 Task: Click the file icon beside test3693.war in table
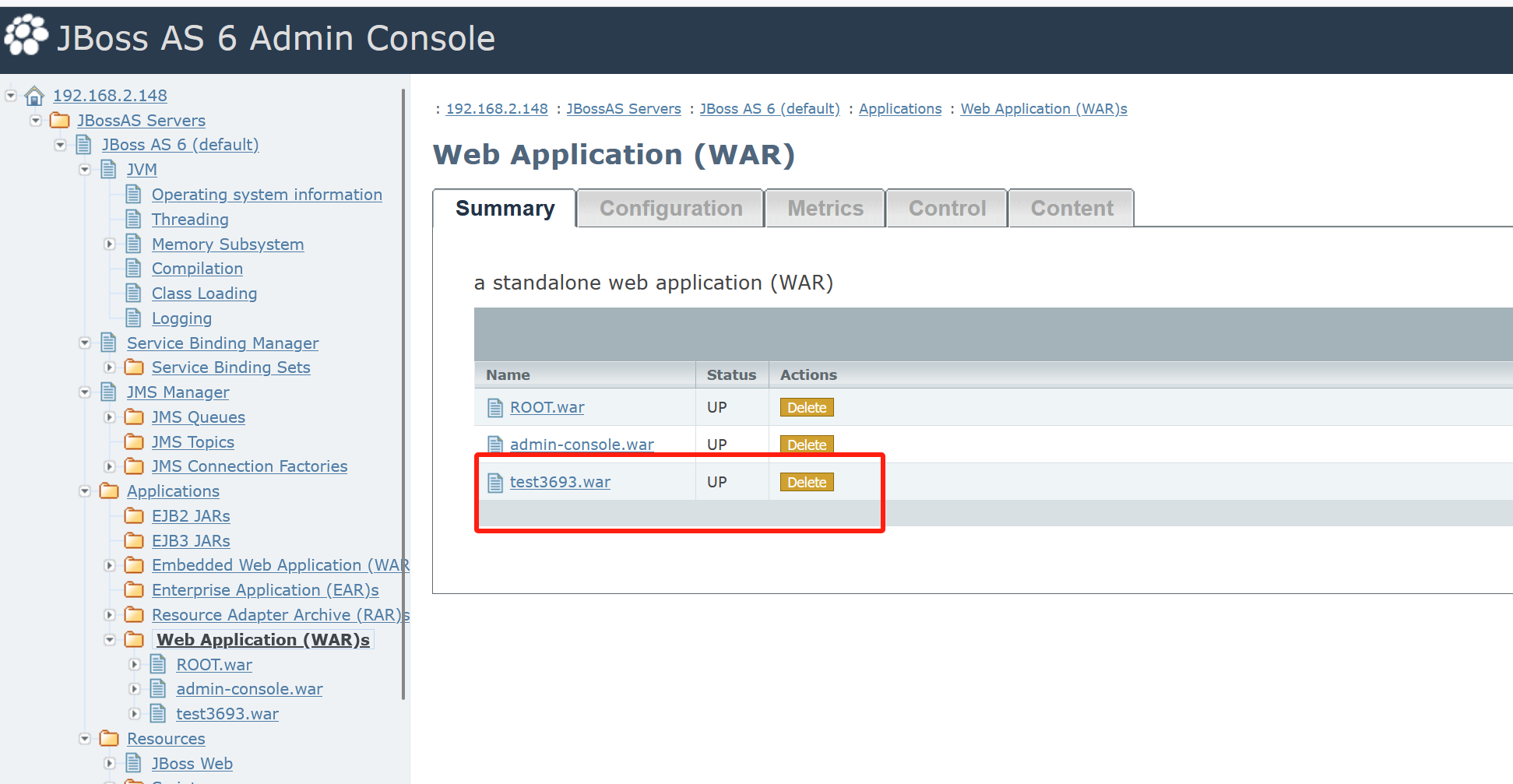(x=495, y=483)
